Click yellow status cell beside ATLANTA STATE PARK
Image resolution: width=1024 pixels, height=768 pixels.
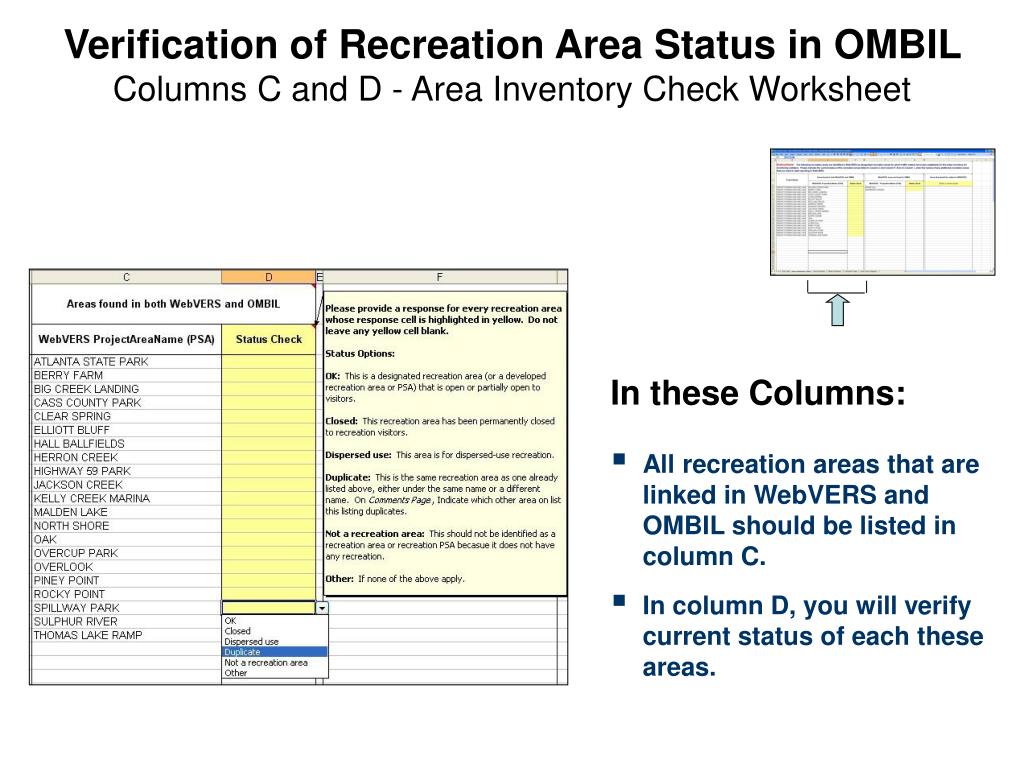268,361
